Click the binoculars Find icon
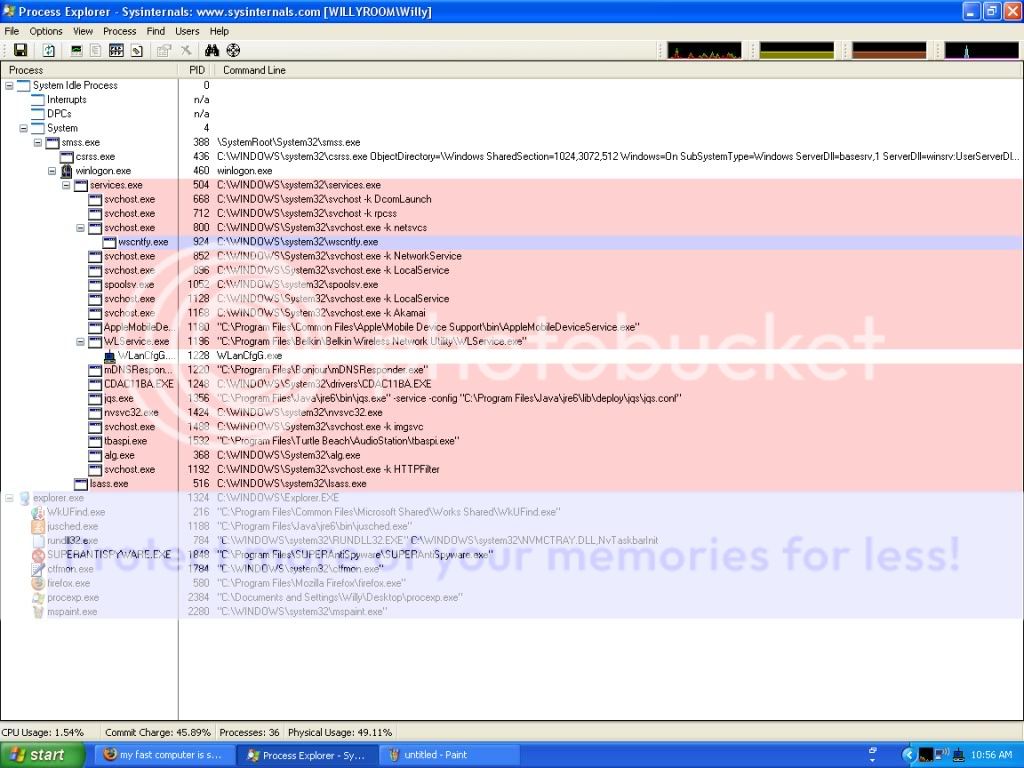The height and width of the screenshot is (768, 1024). point(212,50)
